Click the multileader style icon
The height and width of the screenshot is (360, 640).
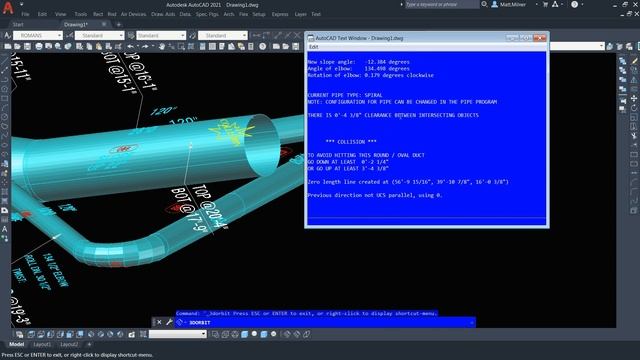click(193, 36)
